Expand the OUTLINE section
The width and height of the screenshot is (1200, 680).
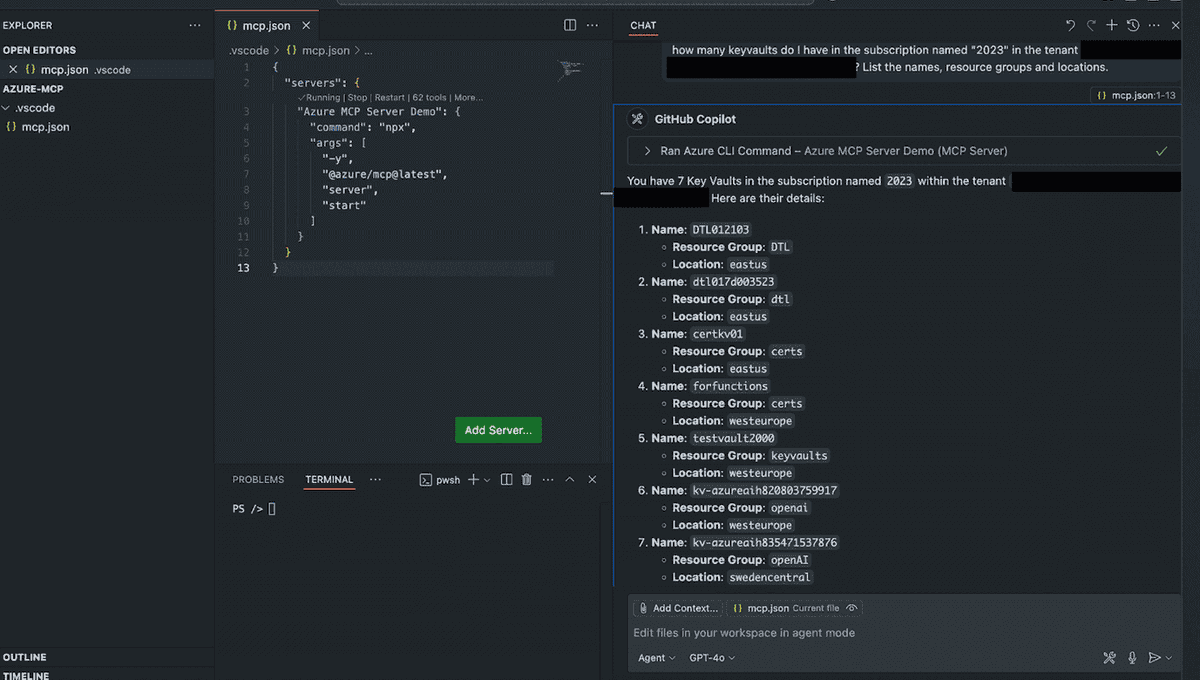coord(25,657)
